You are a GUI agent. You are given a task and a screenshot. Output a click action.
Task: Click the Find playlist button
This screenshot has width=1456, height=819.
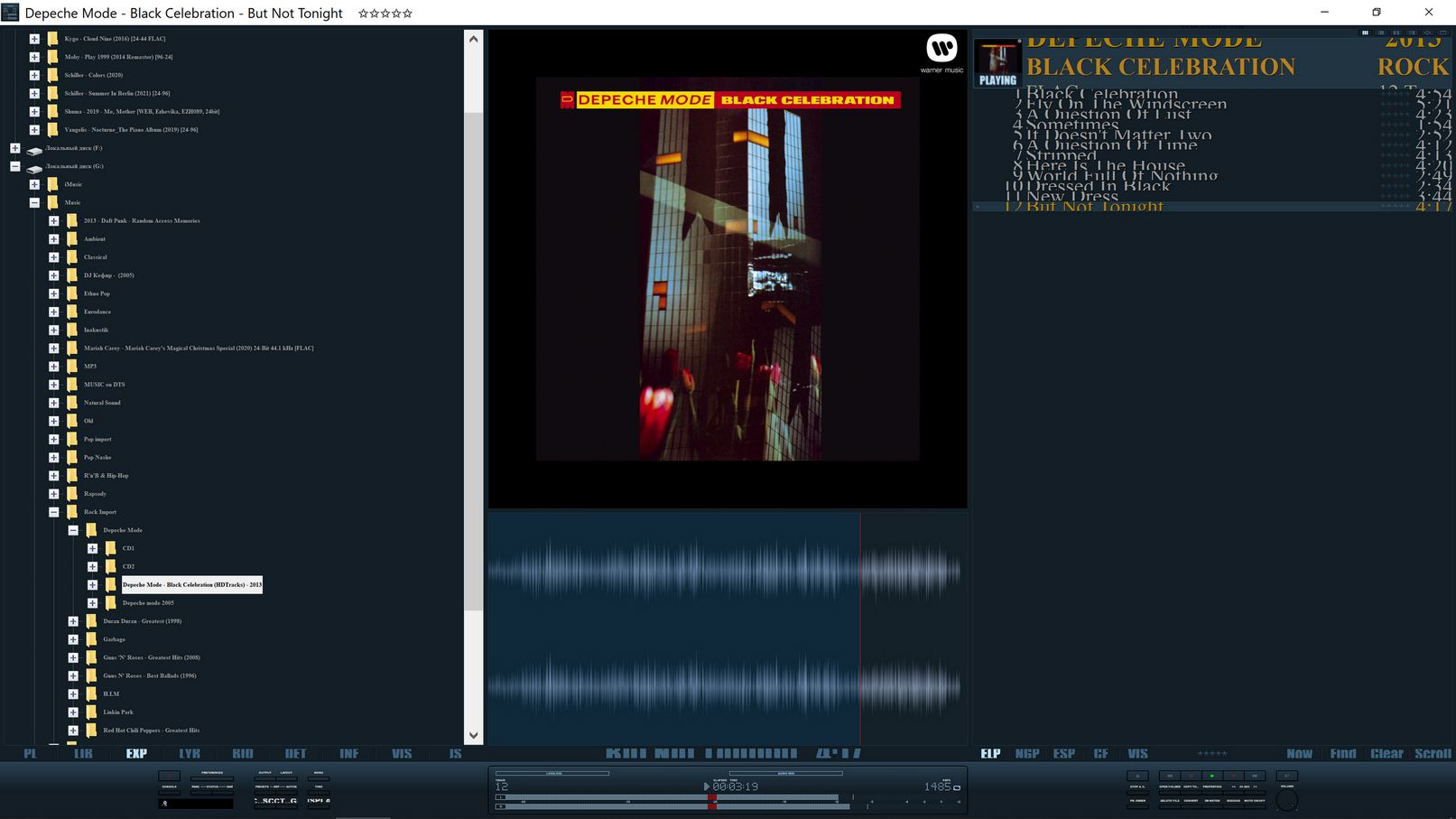1342,753
